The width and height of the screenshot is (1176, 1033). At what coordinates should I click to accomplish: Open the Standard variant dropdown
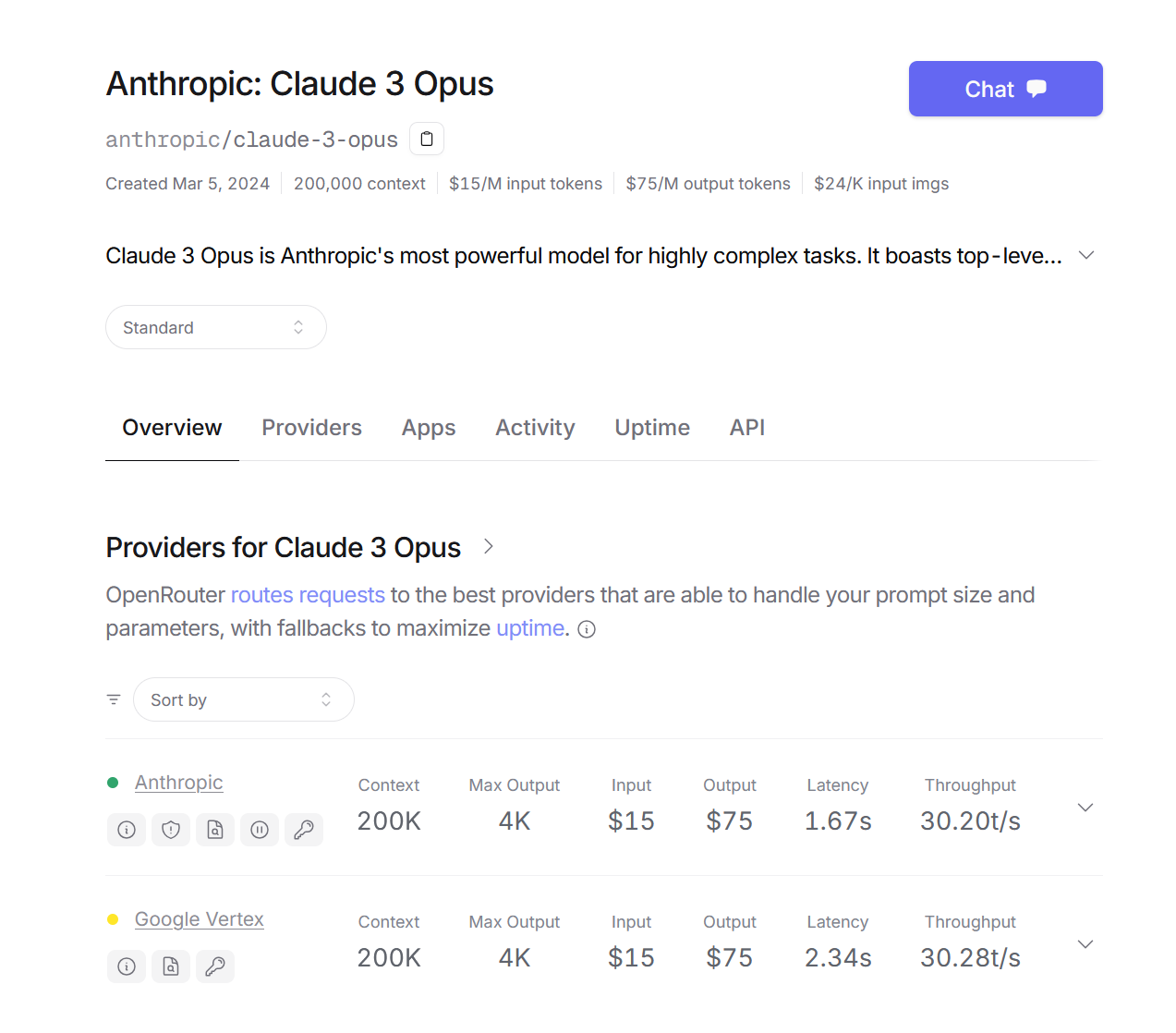216,327
